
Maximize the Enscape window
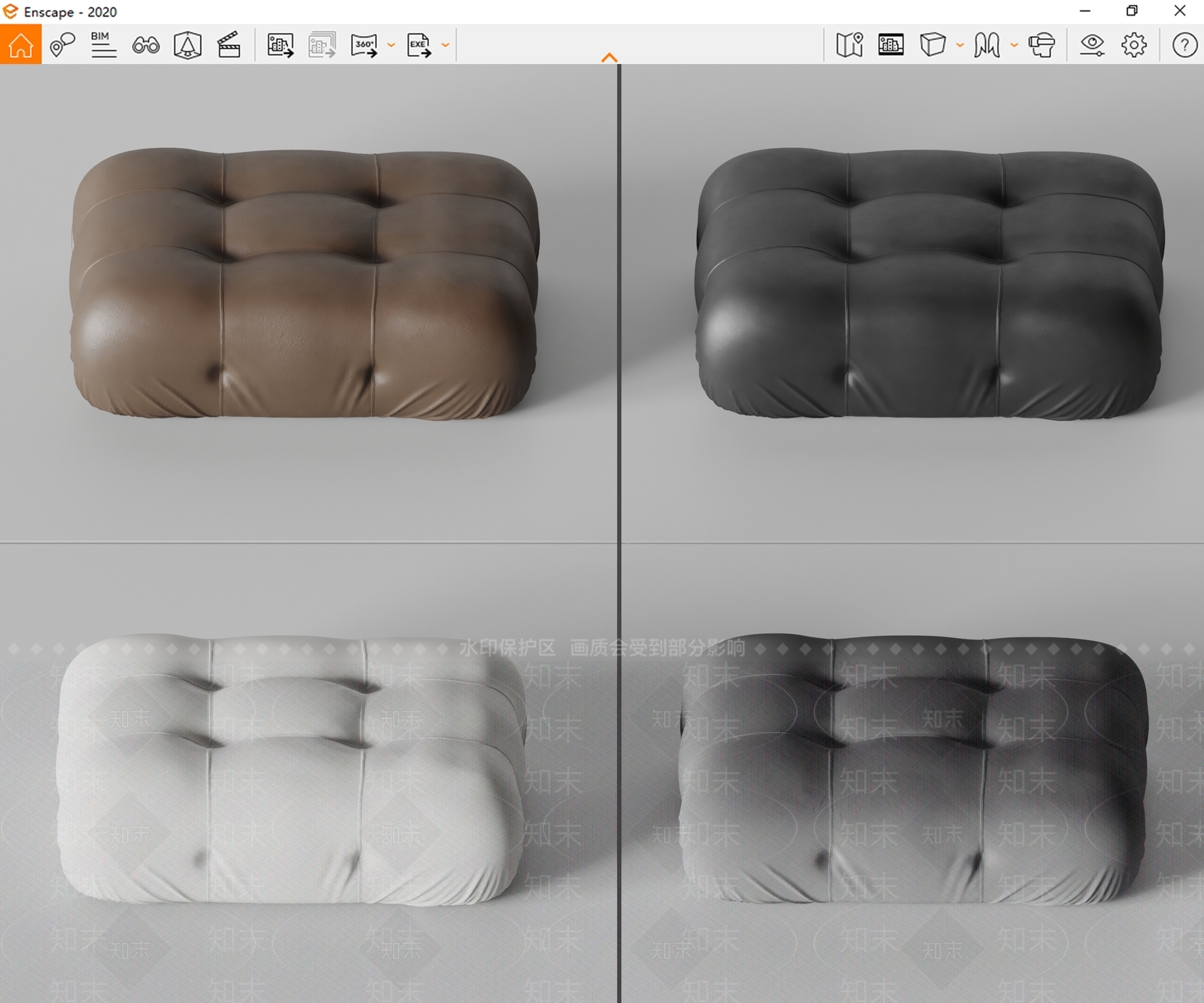(1132, 11)
